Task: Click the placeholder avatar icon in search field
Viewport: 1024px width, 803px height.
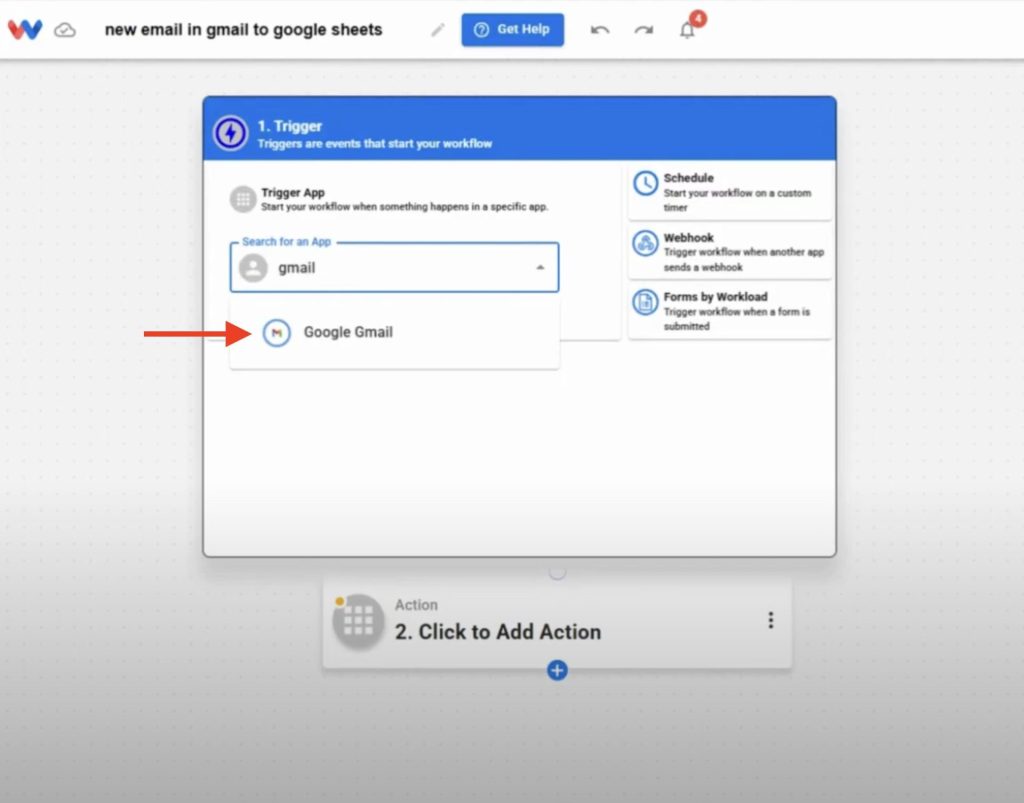Action: (253, 268)
